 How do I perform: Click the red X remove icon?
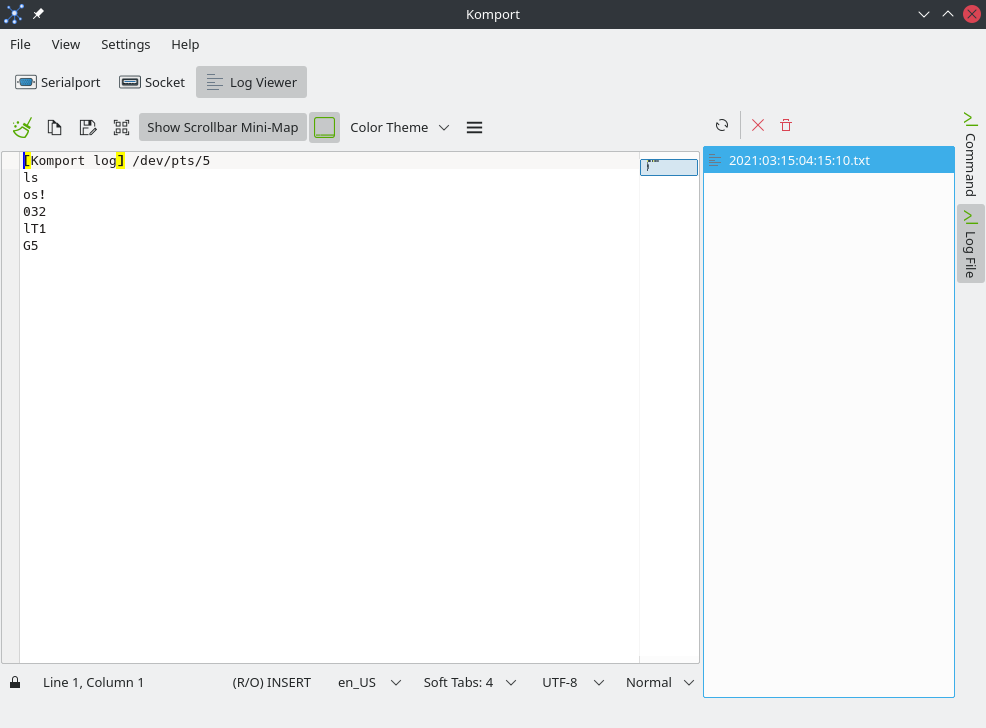coord(758,125)
